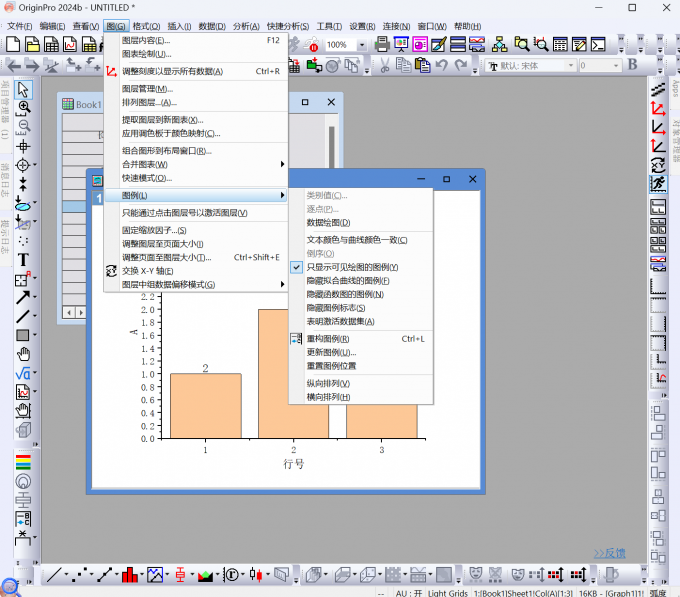Select the Rectangle drawing tool
Image resolution: width=680 pixels, height=597 pixels.
[23, 335]
